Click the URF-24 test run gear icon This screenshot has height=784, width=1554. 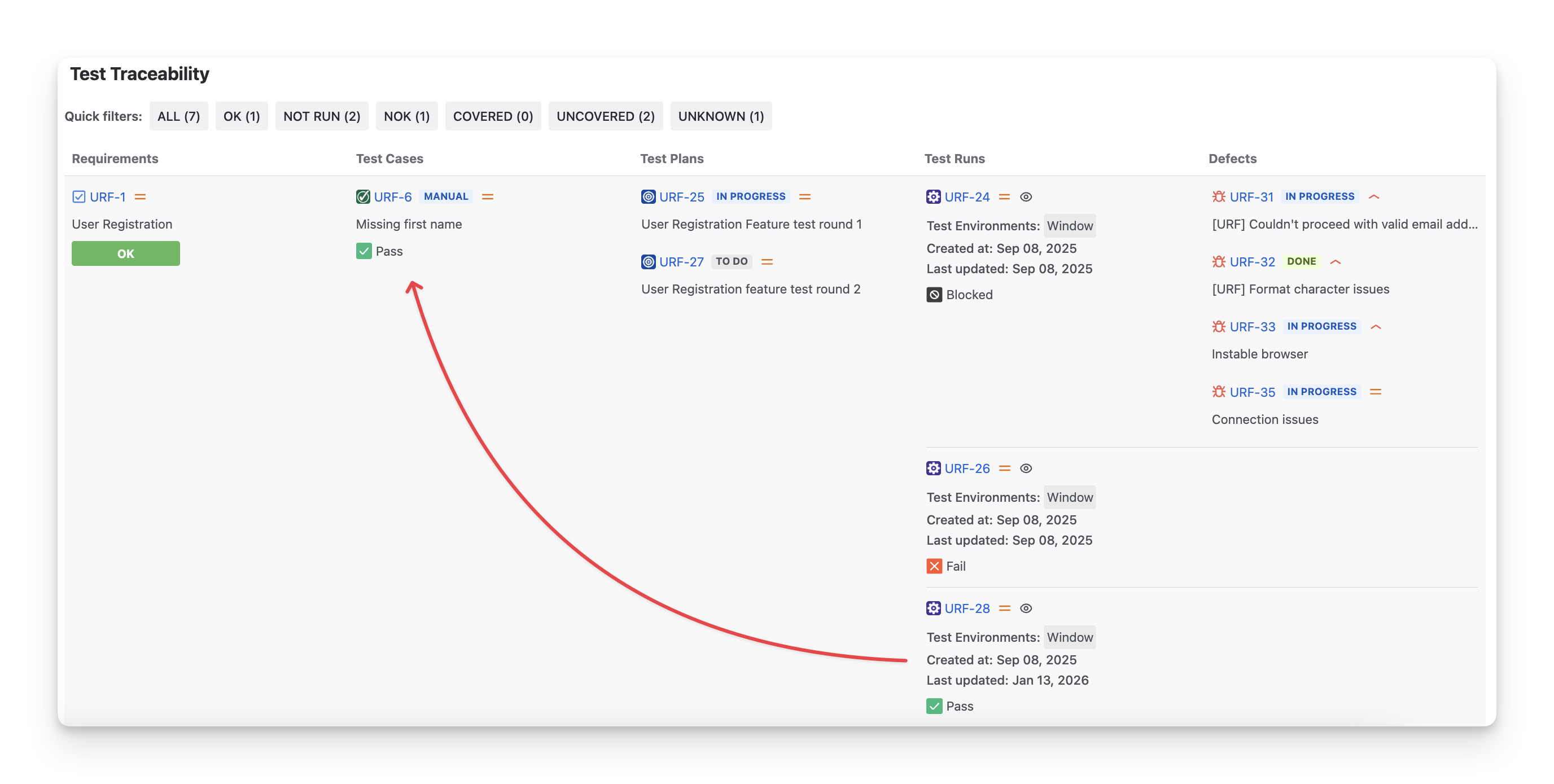coord(933,196)
